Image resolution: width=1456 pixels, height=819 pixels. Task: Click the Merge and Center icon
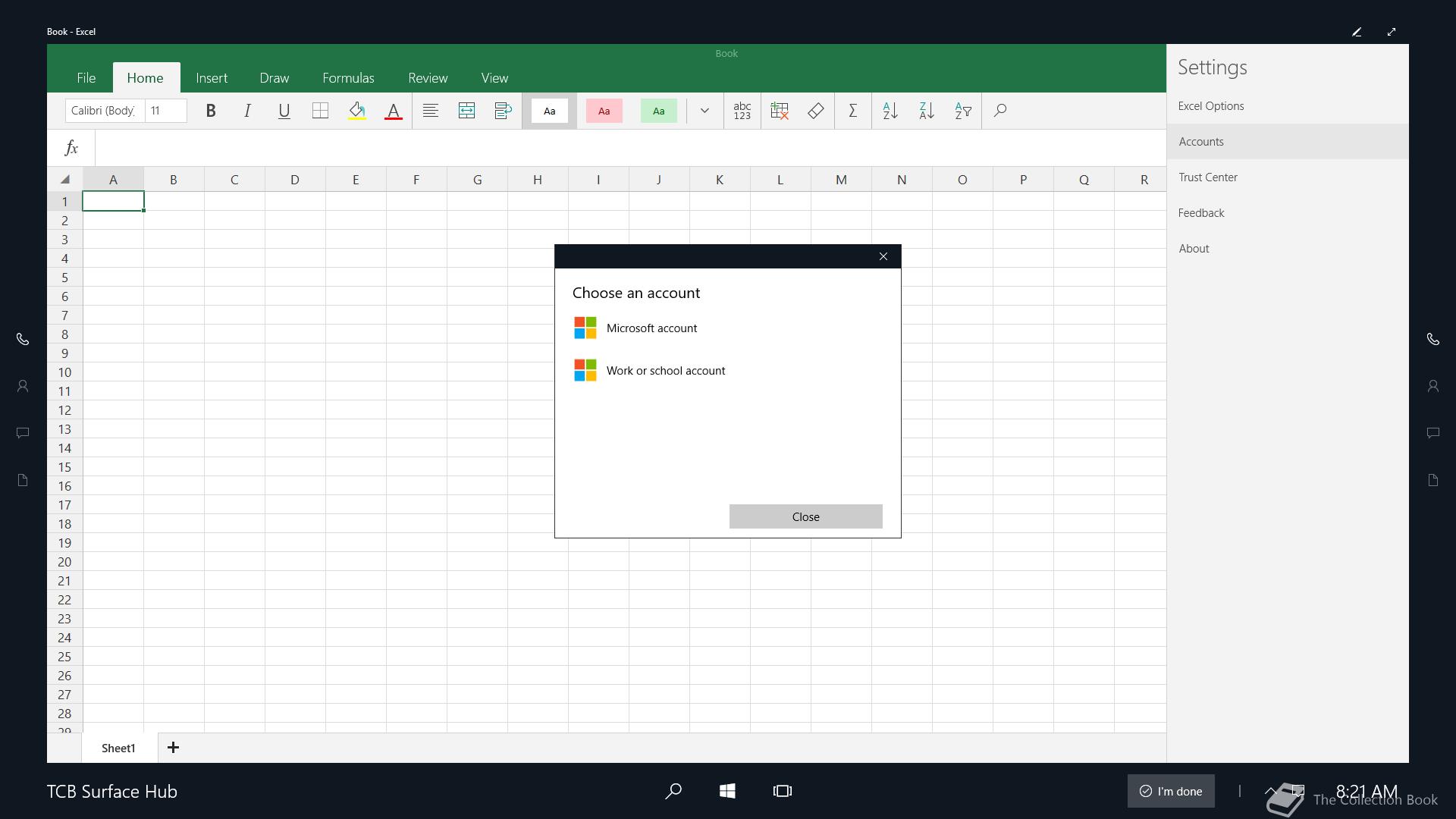point(466,111)
